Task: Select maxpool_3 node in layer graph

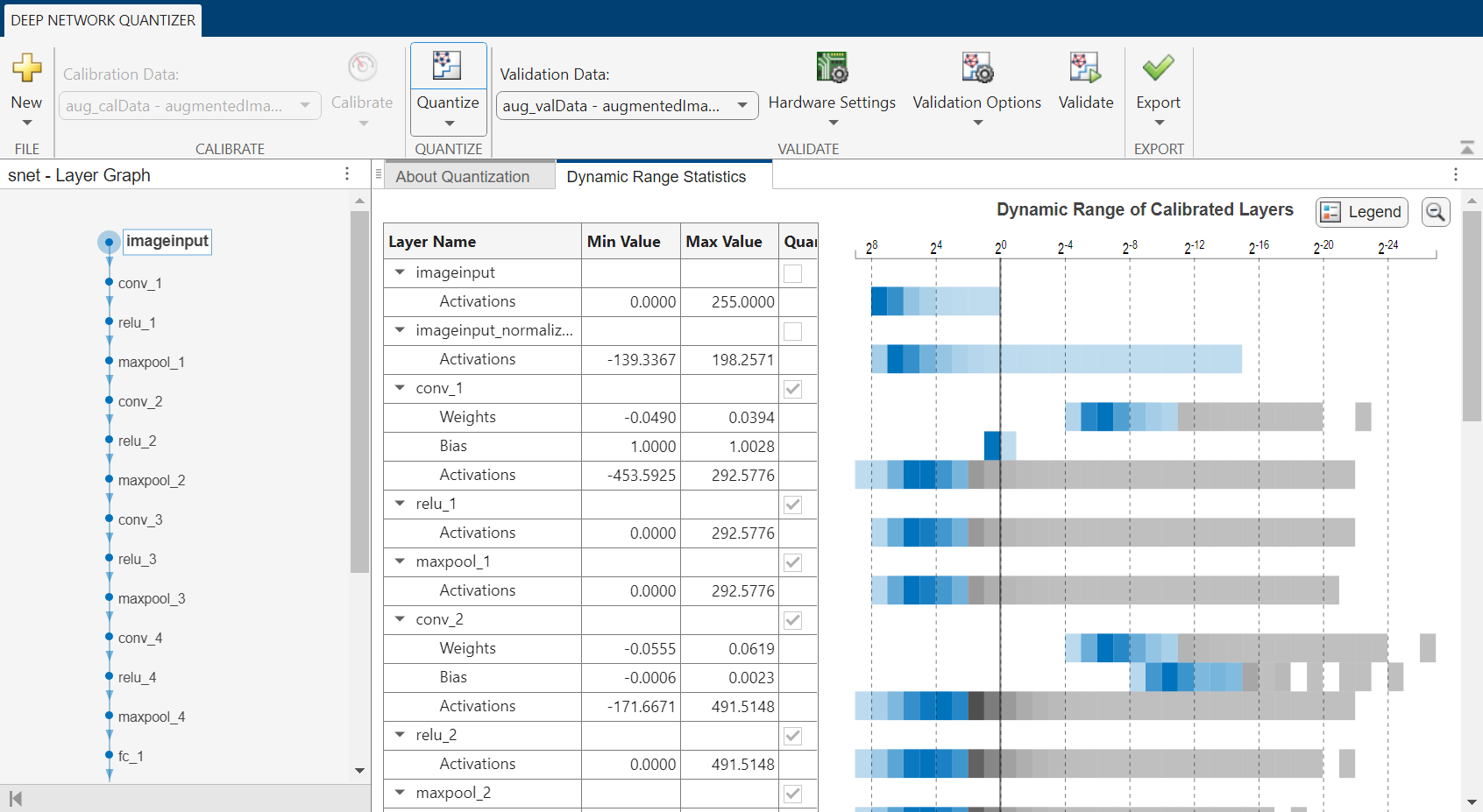Action: point(151,598)
